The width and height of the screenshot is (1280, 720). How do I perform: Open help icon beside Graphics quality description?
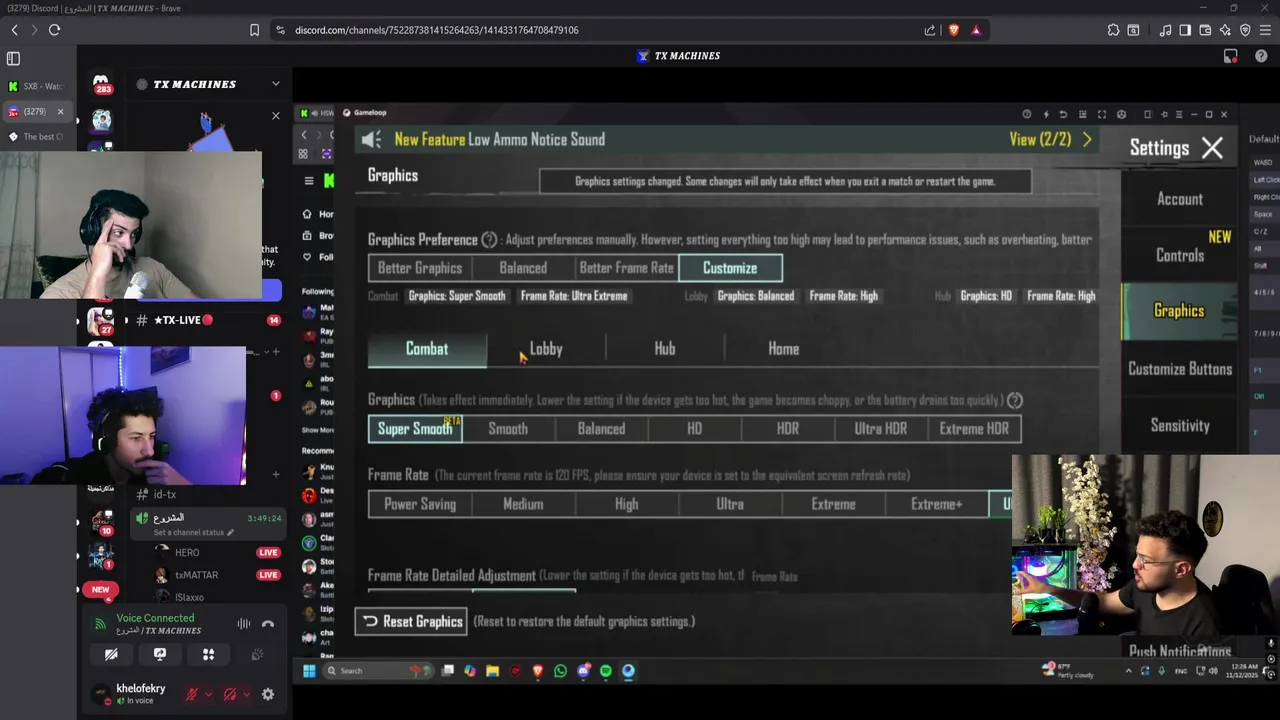point(1015,400)
